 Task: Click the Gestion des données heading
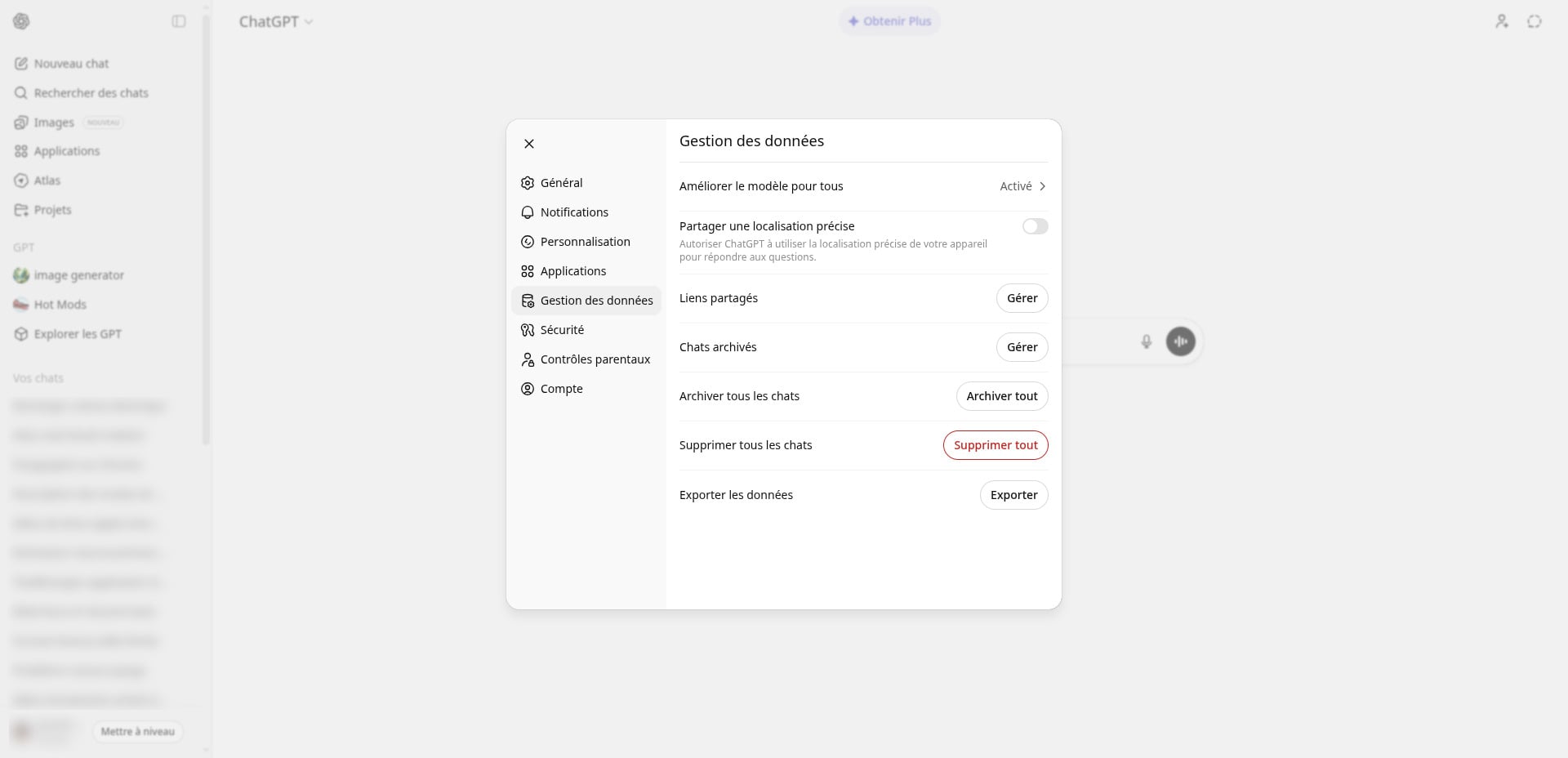pos(751,141)
